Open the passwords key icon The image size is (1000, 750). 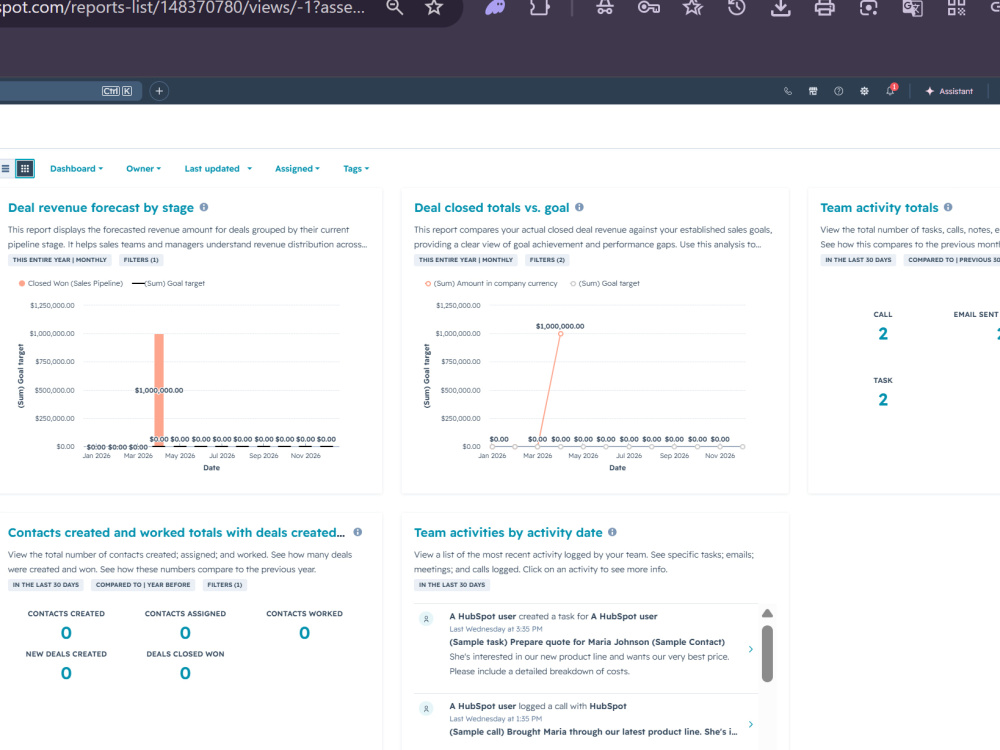pyautogui.click(x=649, y=8)
